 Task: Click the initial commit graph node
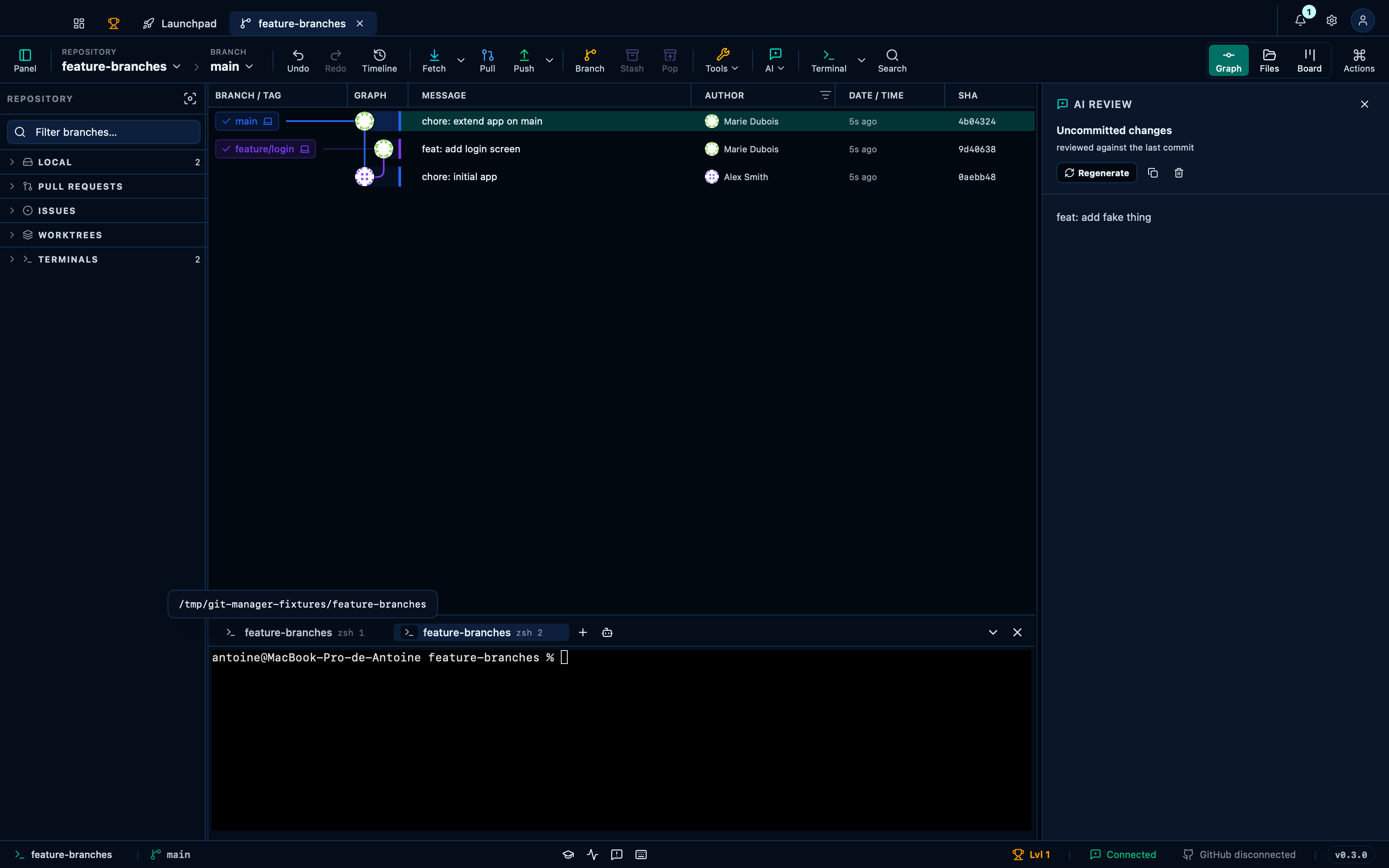(x=365, y=177)
